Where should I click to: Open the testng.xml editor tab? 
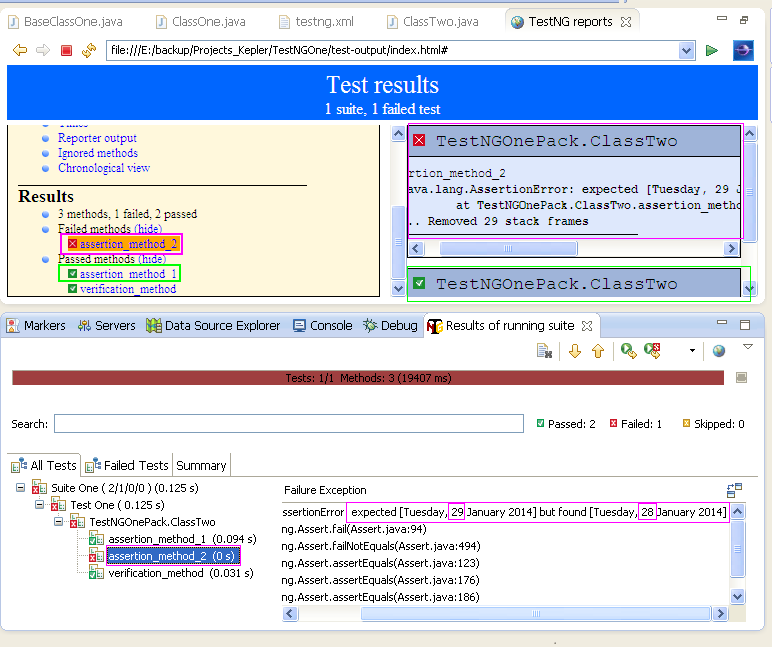pyautogui.click(x=317, y=22)
